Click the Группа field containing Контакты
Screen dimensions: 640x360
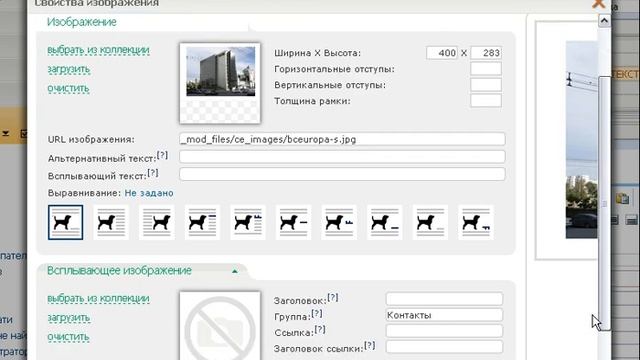pyautogui.click(x=444, y=315)
